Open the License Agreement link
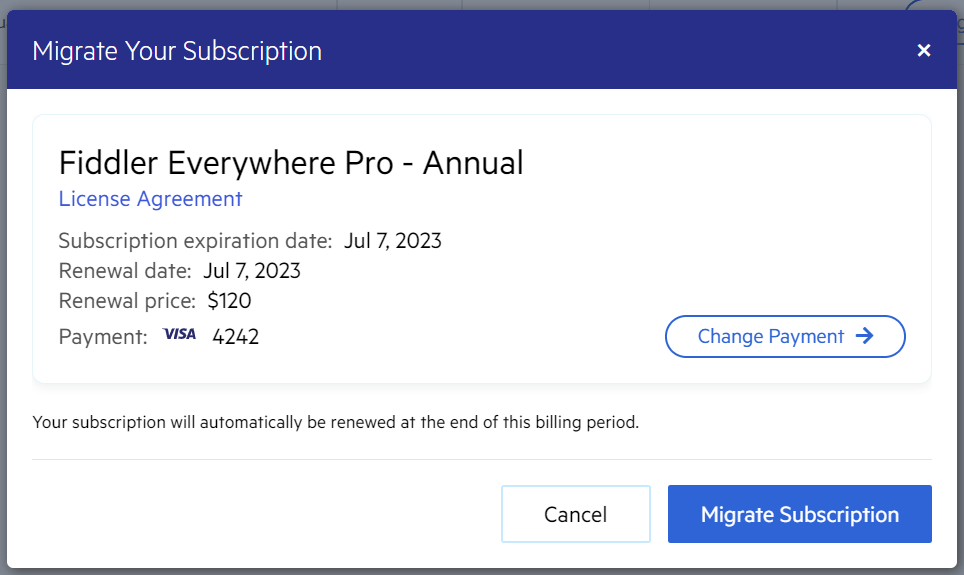The image size is (964, 575). (x=151, y=199)
